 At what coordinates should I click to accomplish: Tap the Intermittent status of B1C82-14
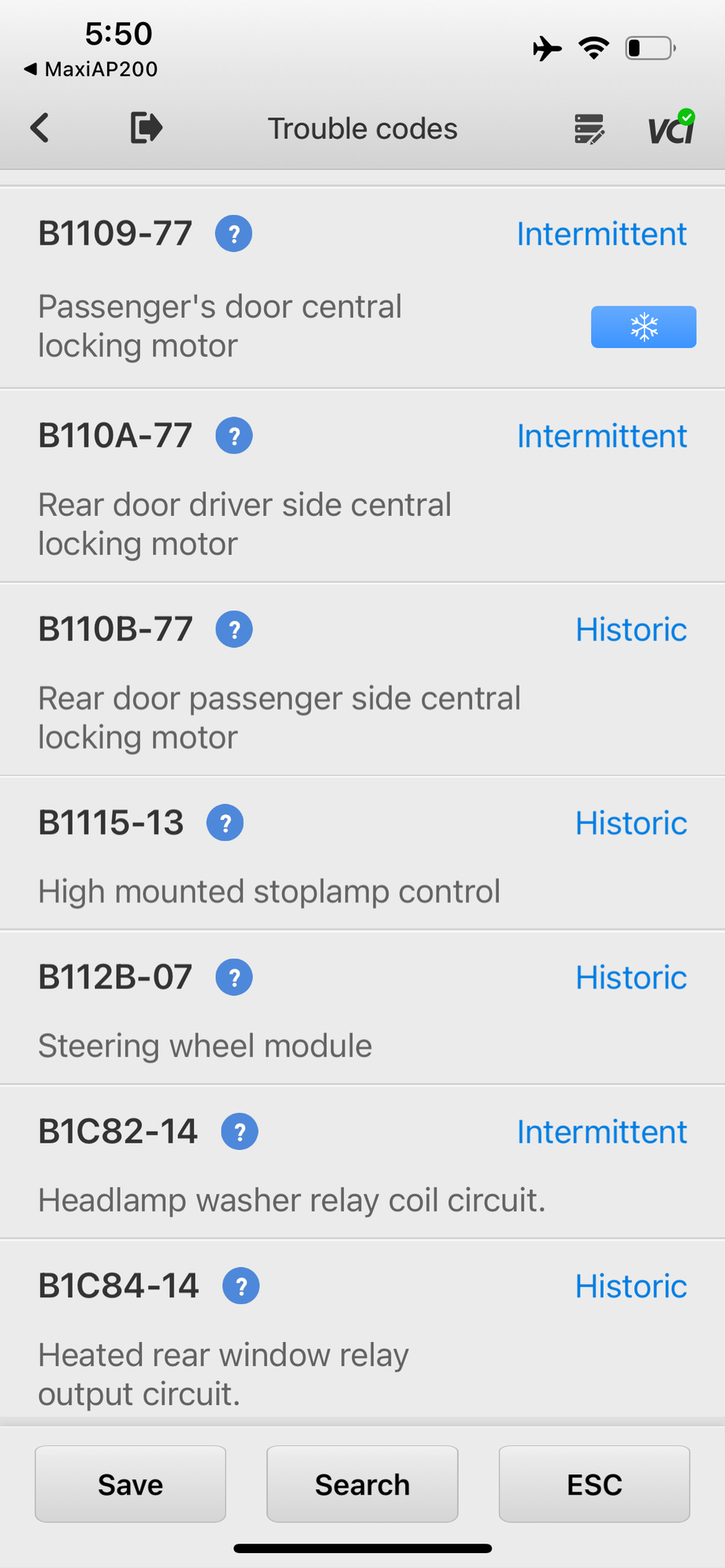pos(601,1132)
